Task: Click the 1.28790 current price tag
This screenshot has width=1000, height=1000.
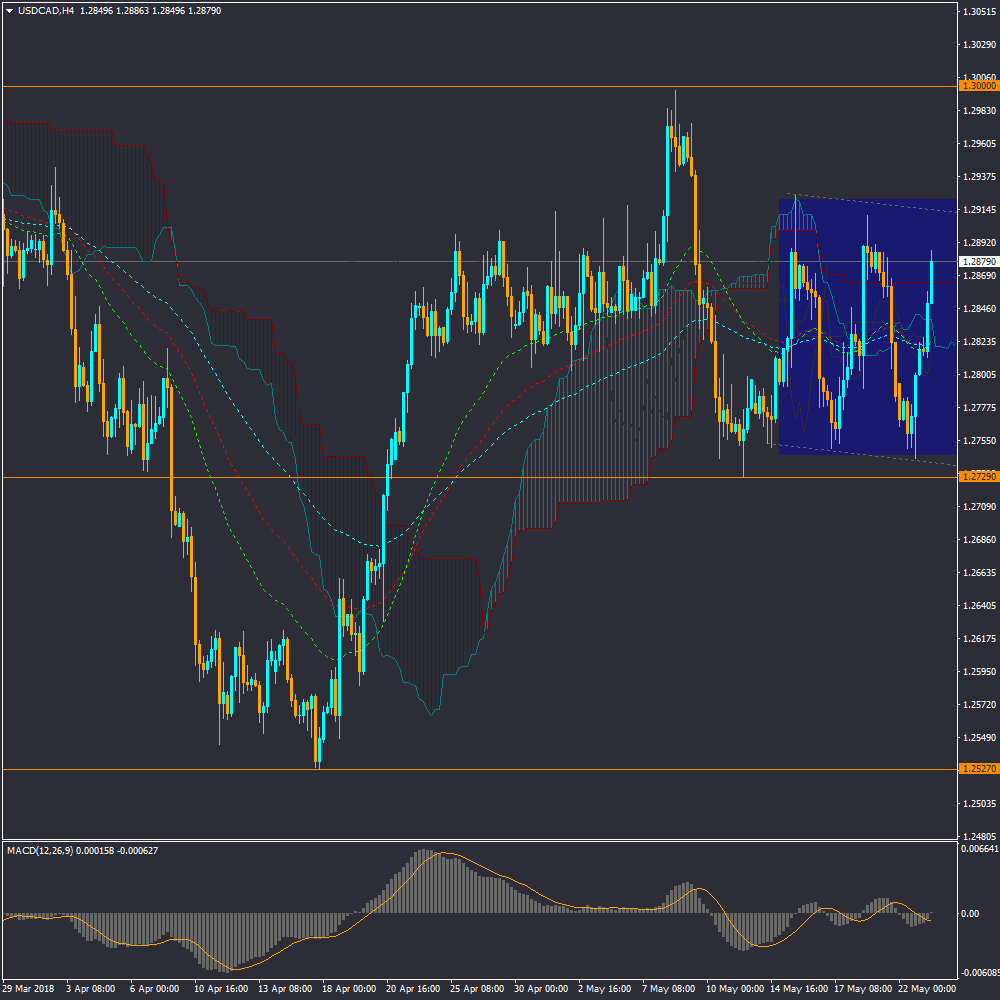Action: (979, 261)
